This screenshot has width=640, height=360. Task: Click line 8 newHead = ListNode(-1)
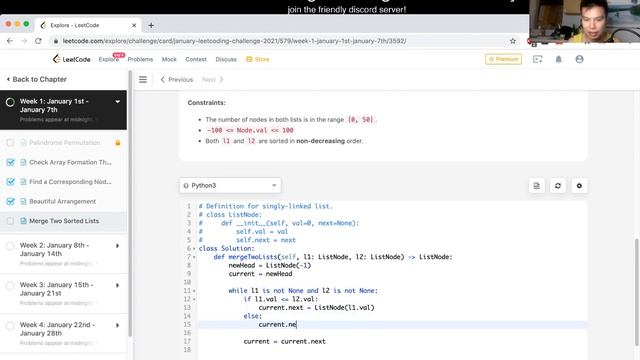(270, 265)
